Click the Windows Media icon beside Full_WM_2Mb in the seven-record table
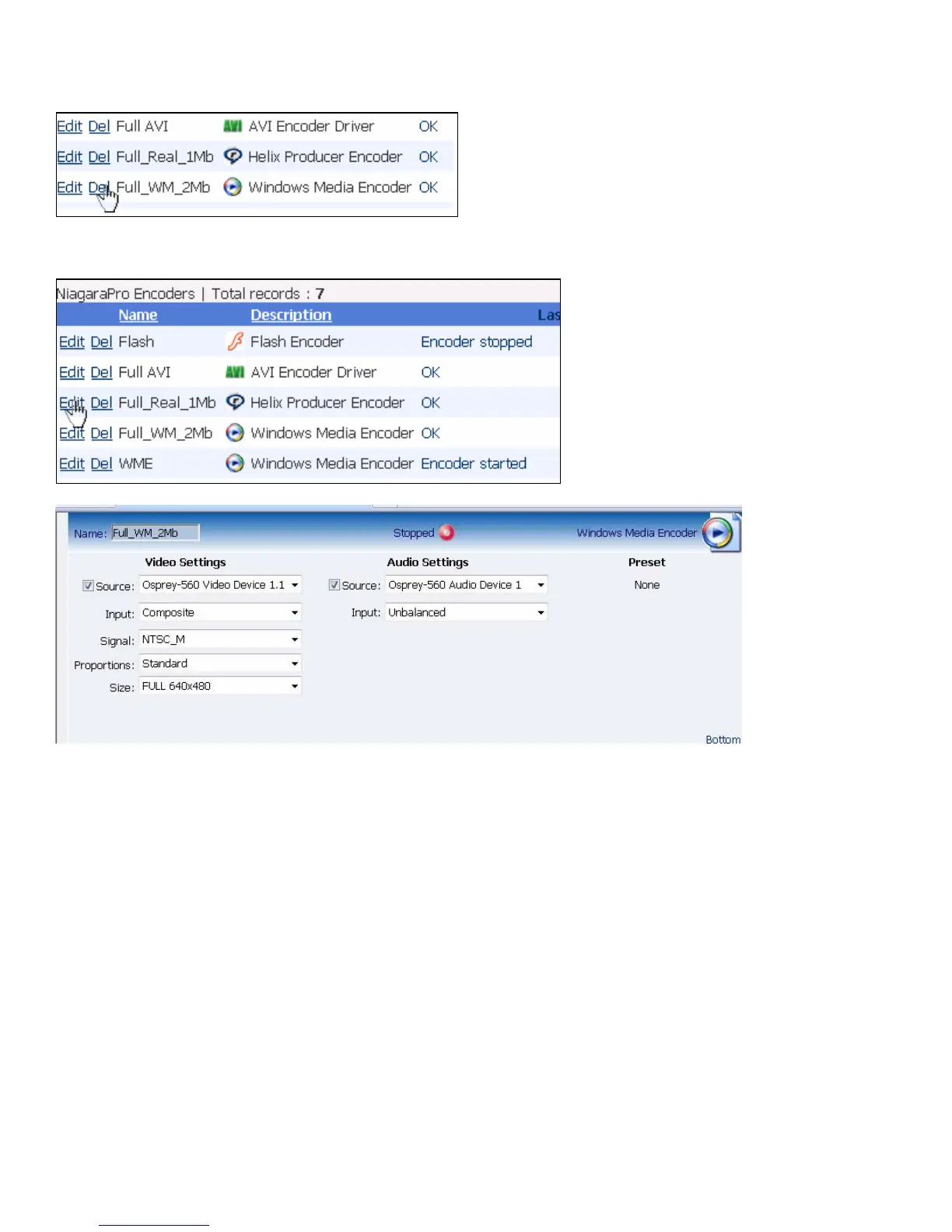Screen dimensions: 952x1232 [235, 432]
